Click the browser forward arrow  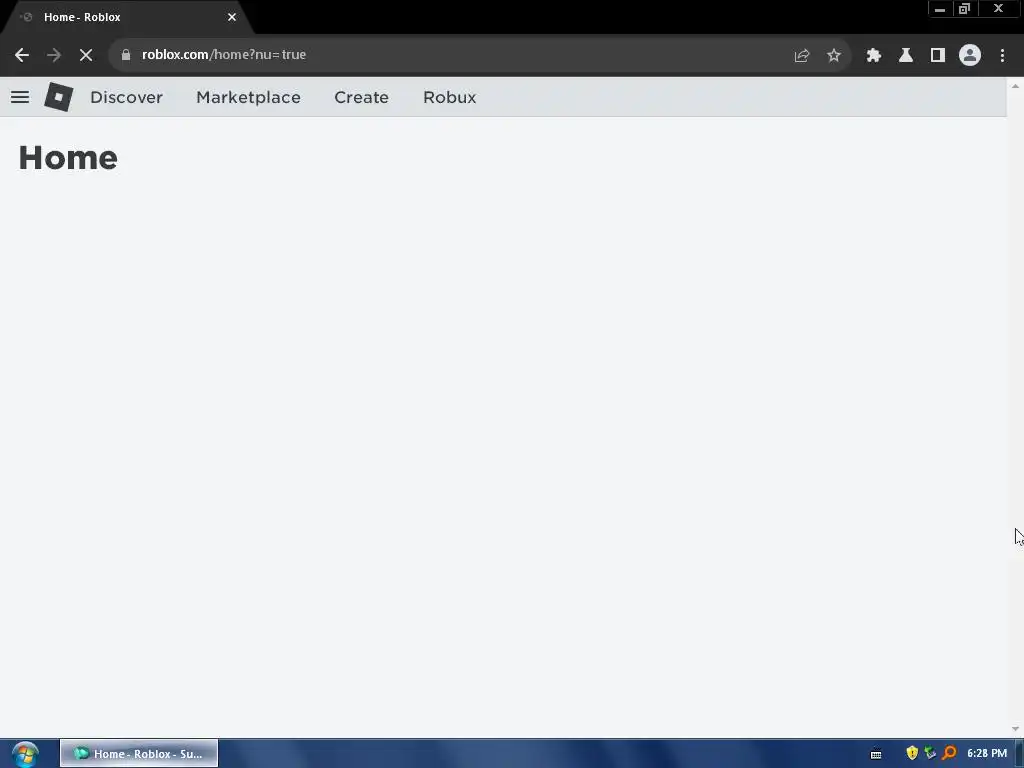[54, 55]
